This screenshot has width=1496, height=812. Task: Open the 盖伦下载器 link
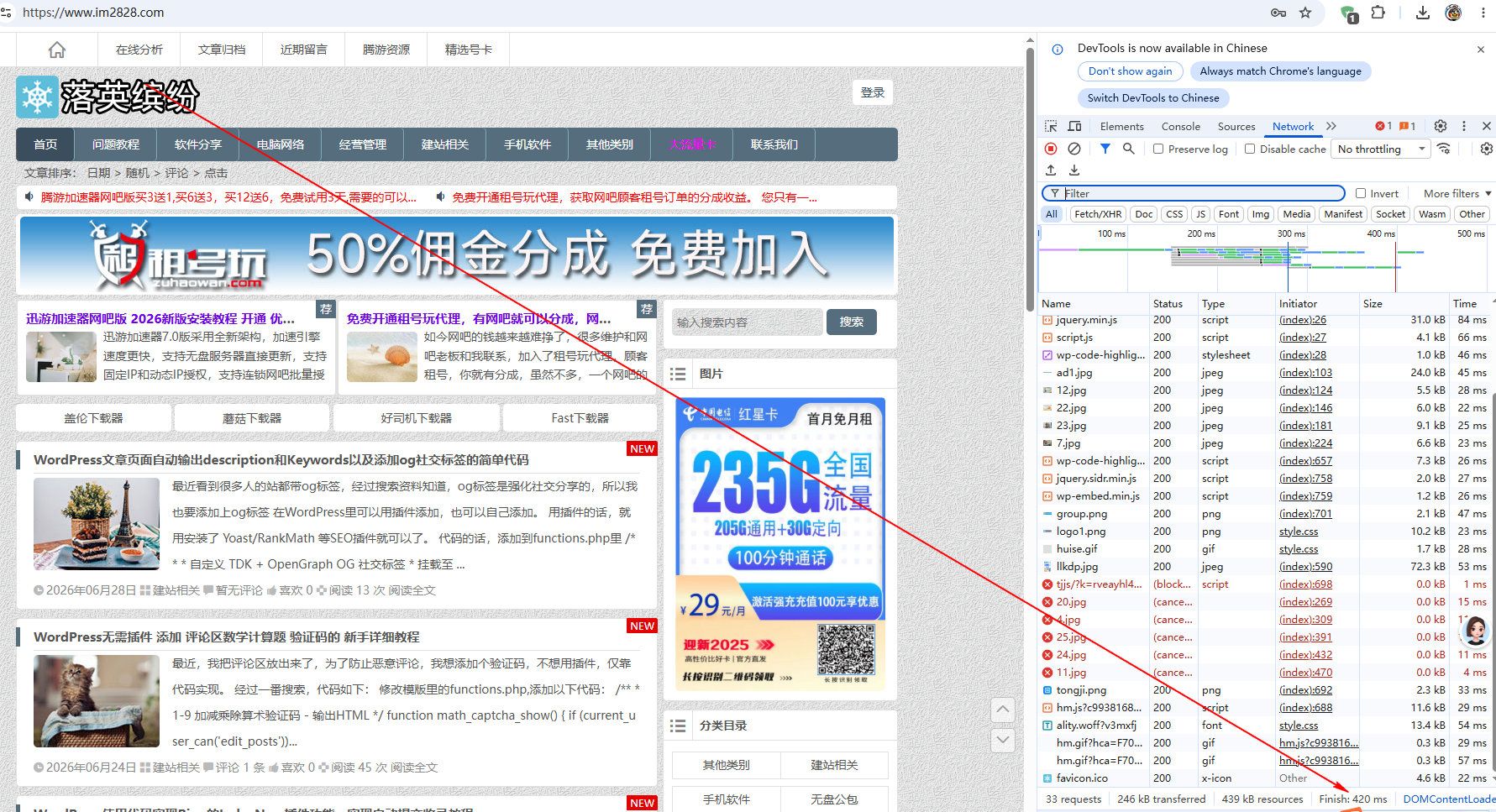pos(93,417)
